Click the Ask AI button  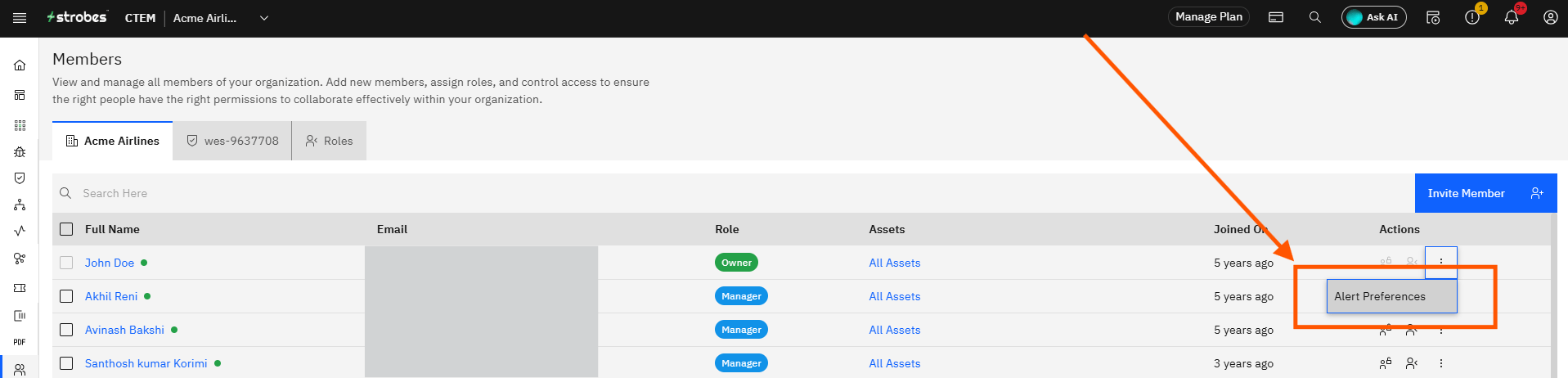click(1373, 17)
